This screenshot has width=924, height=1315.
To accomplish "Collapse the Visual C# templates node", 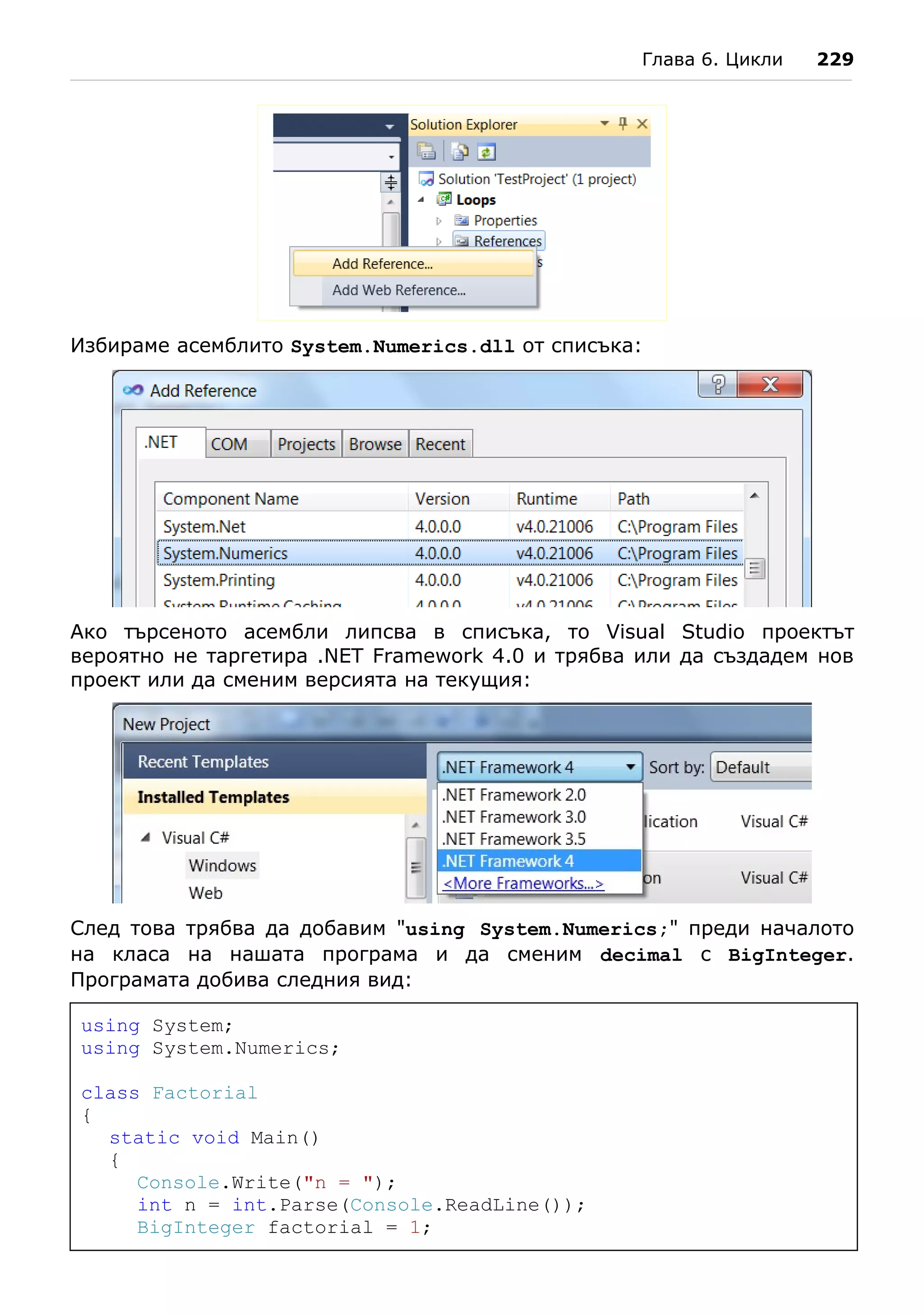I will point(145,838).
